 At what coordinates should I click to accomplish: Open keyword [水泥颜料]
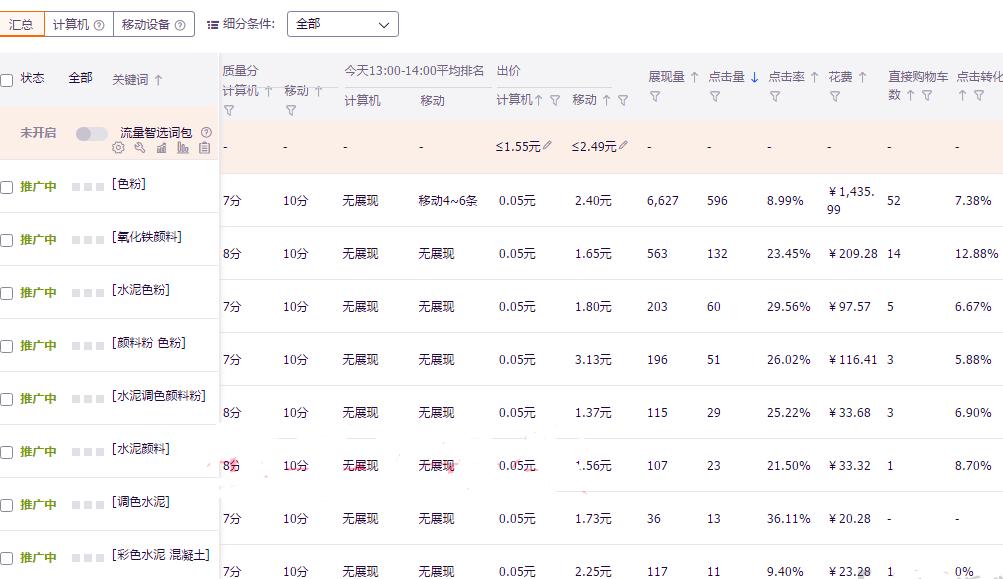pos(141,449)
